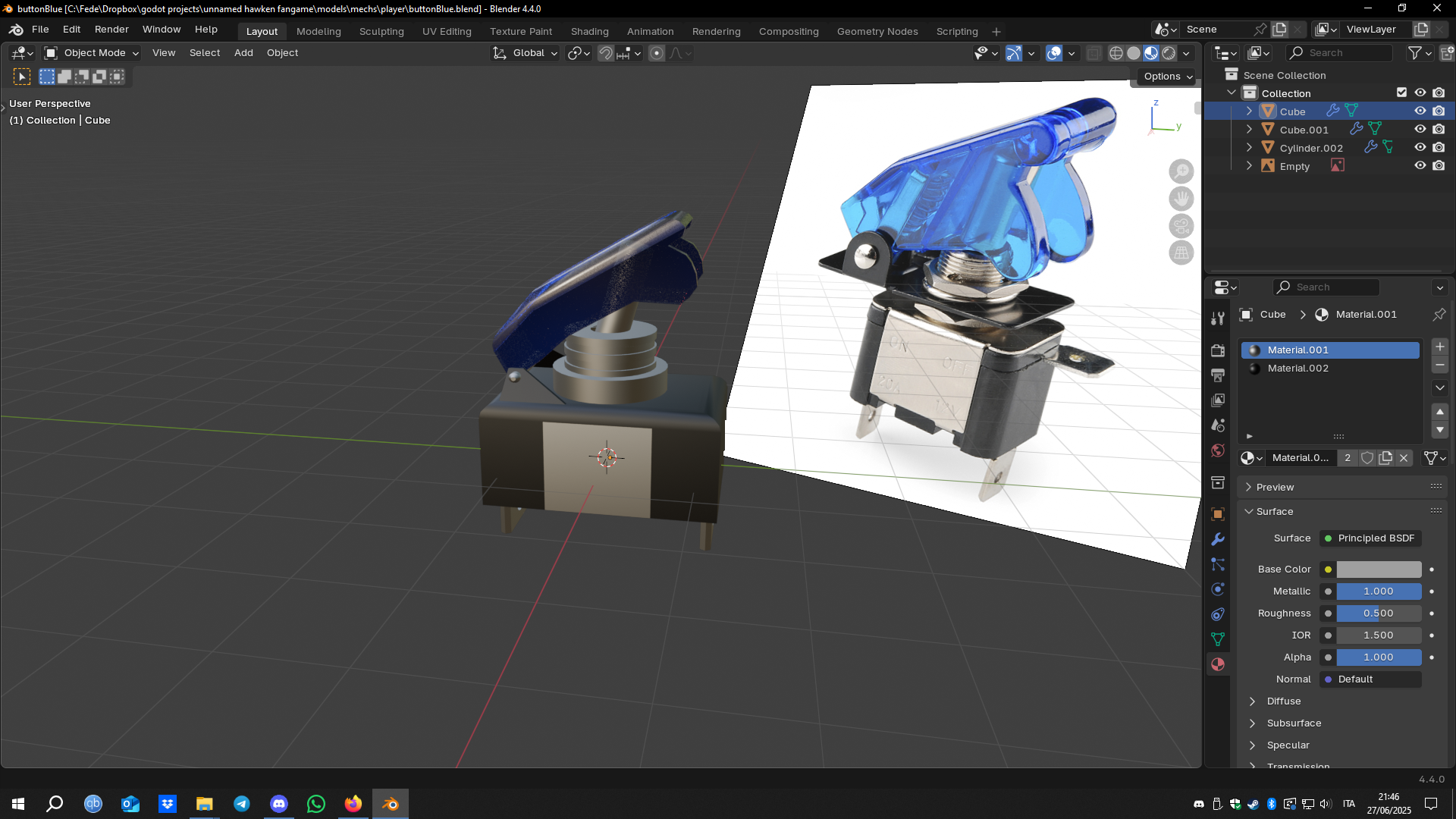Open the viewport Add menu

243,53
